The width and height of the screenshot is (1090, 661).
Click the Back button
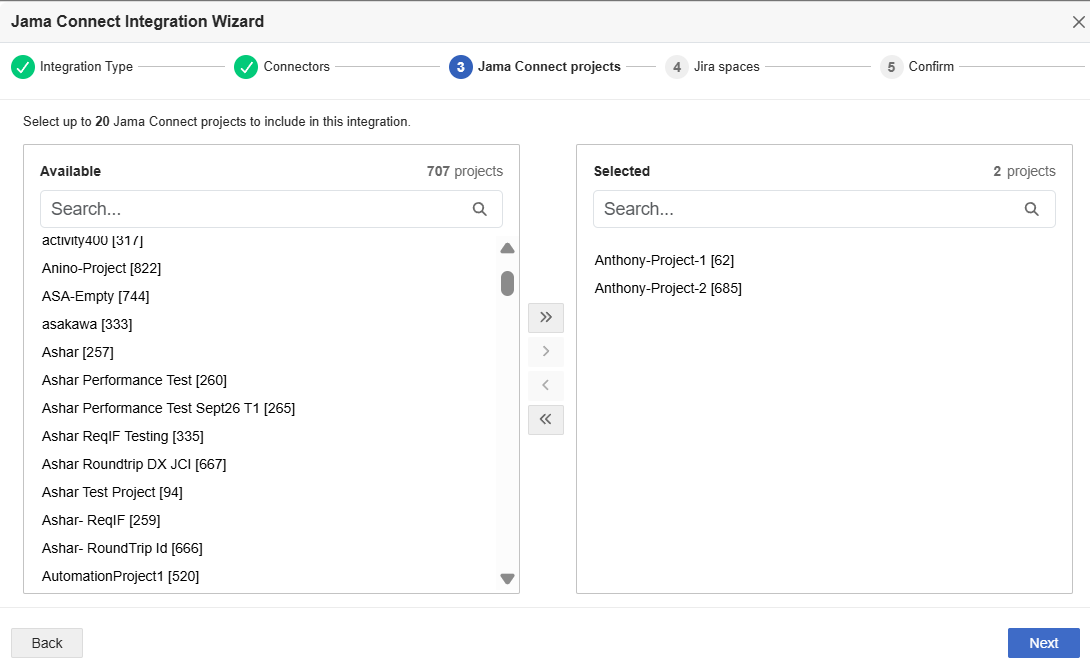(47, 643)
